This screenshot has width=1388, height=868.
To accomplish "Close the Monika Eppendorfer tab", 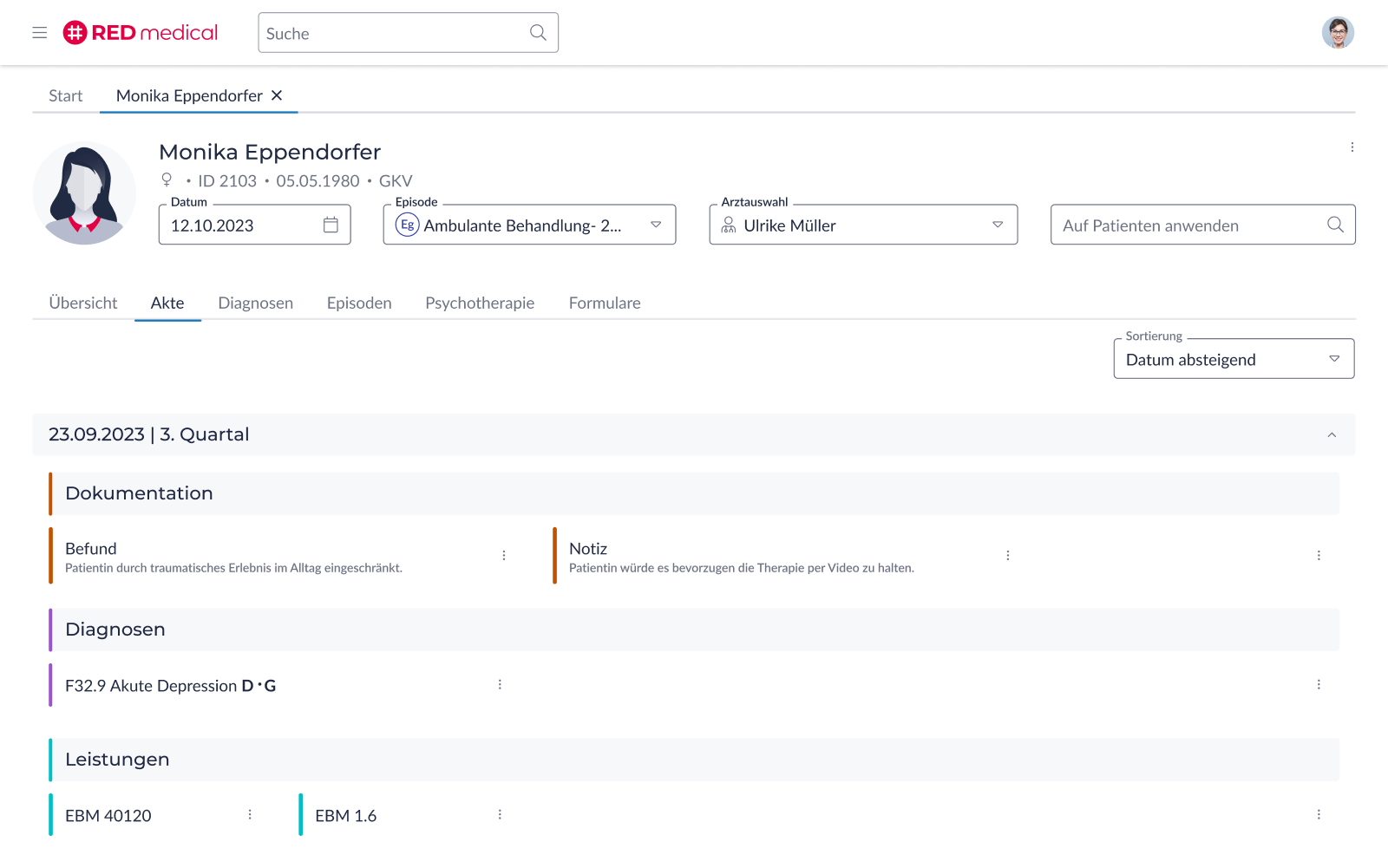I will coord(277,95).
